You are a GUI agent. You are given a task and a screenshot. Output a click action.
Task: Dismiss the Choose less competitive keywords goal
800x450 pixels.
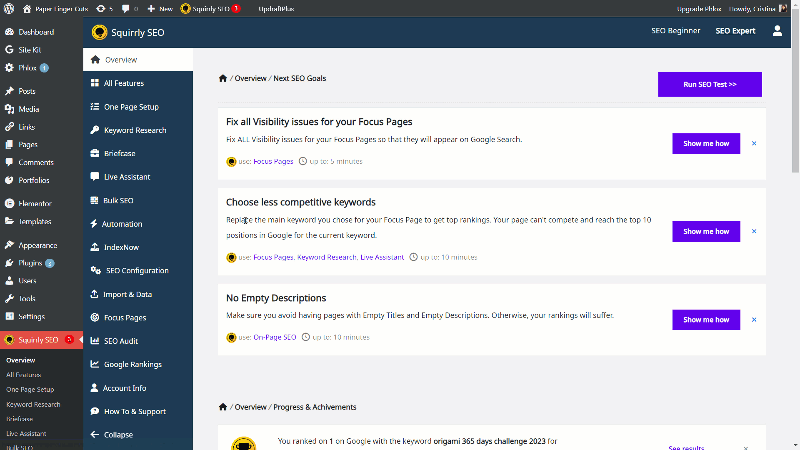[x=754, y=231]
